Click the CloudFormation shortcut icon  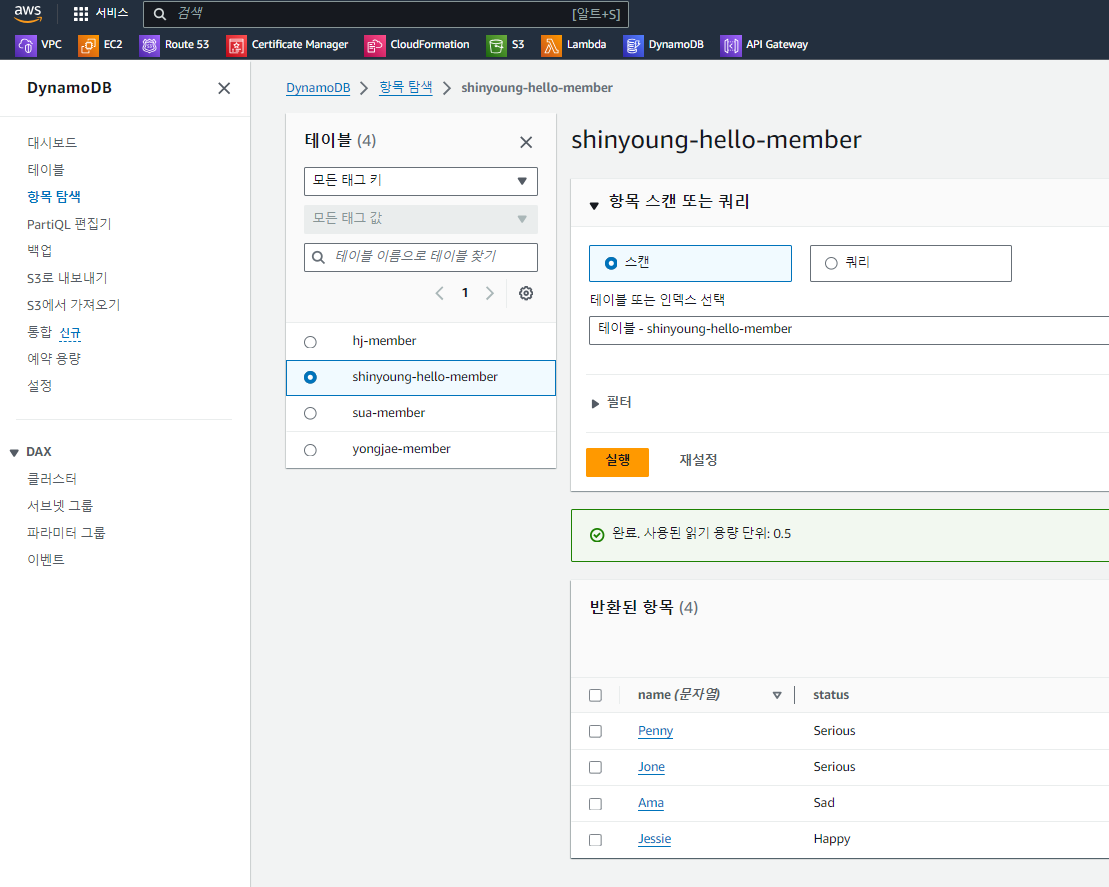(375, 45)
